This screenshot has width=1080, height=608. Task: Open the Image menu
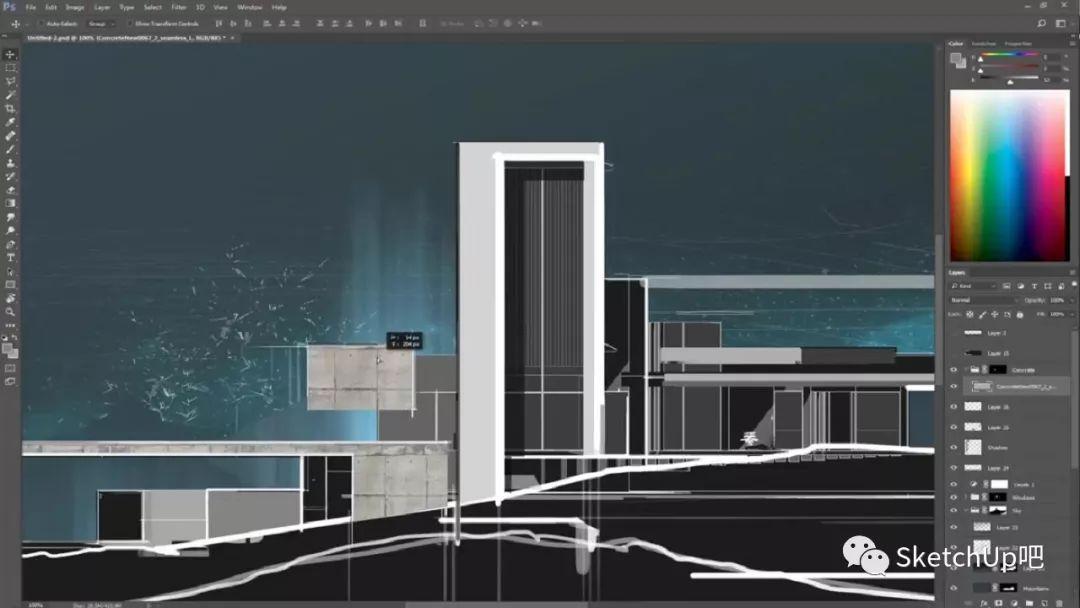[x=74, y=7]
